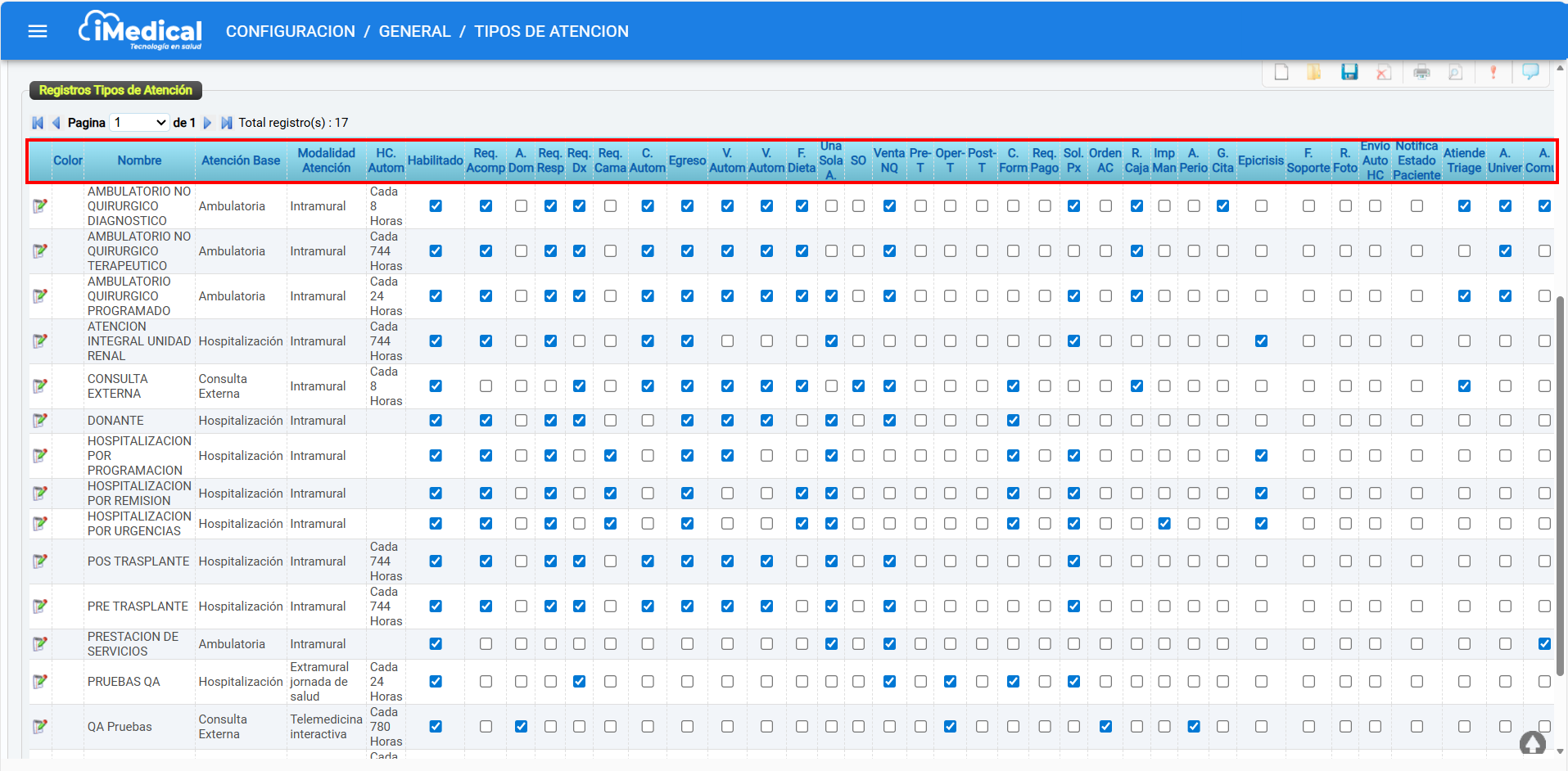Uncheck Habilitado for PRUEBAS QA

point(436,682)
